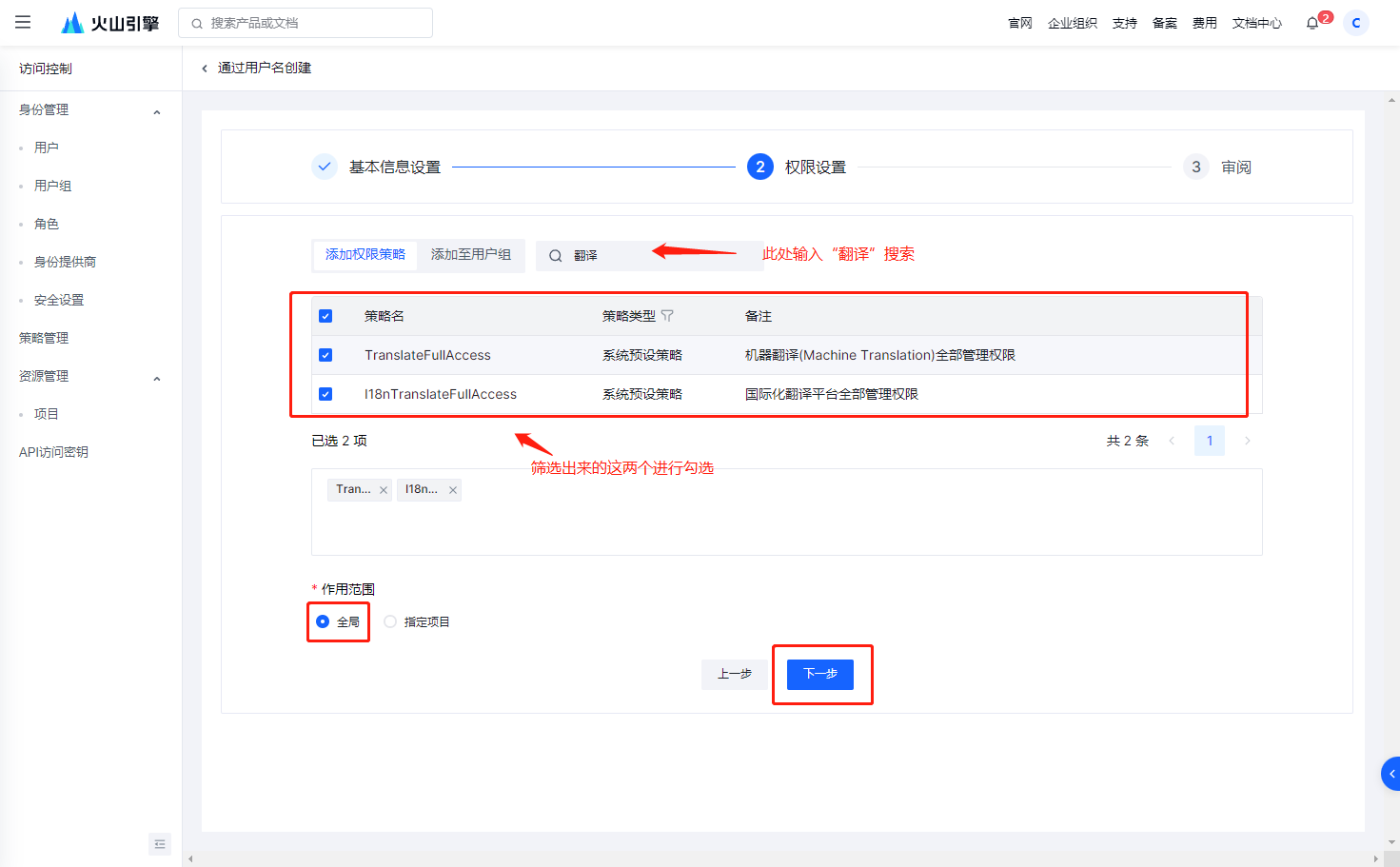Viewport: 1400px width, 867px height.
Task: Switch to the 添加至用户组 tab
Action: [x=471, y=255]
